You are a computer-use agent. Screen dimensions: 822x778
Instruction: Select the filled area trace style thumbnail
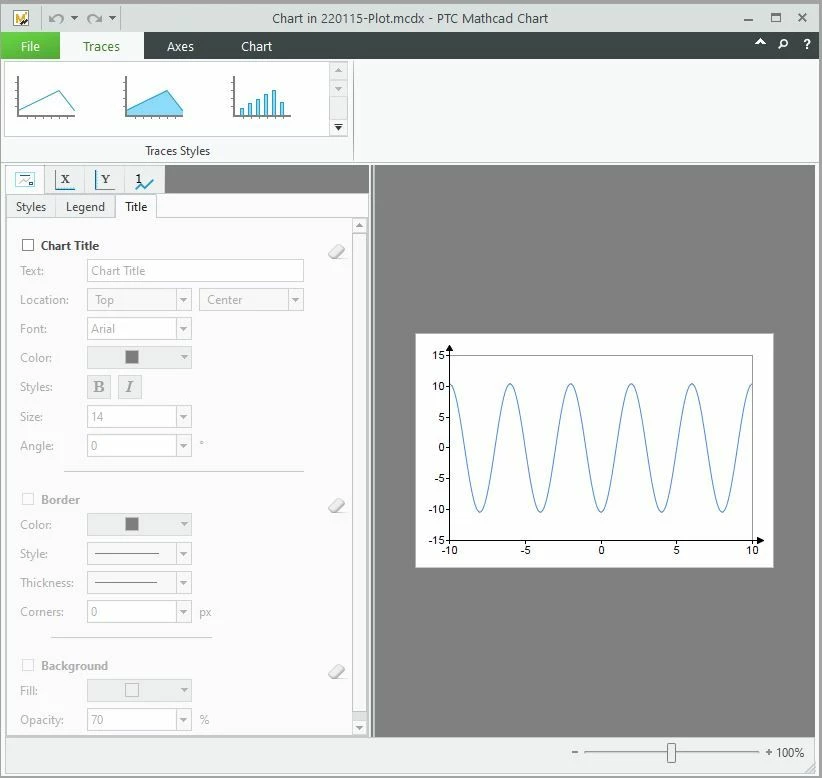154,97
